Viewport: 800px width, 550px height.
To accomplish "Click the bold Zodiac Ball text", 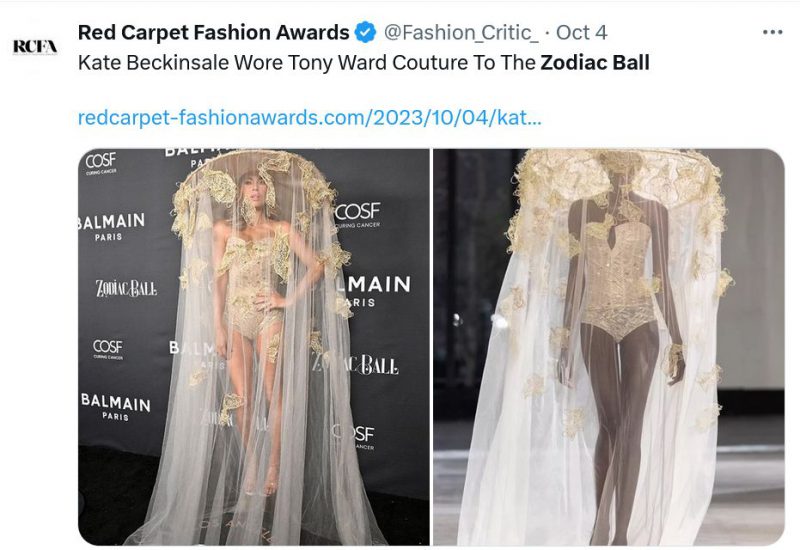I will click(x=595, y=63).
